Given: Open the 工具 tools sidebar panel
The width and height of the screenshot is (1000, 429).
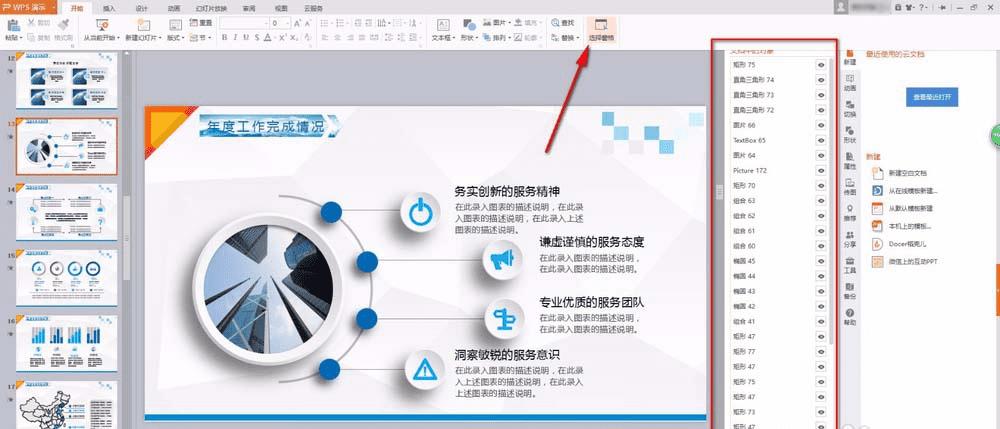Looking at the screenshot, I should 849,265.
